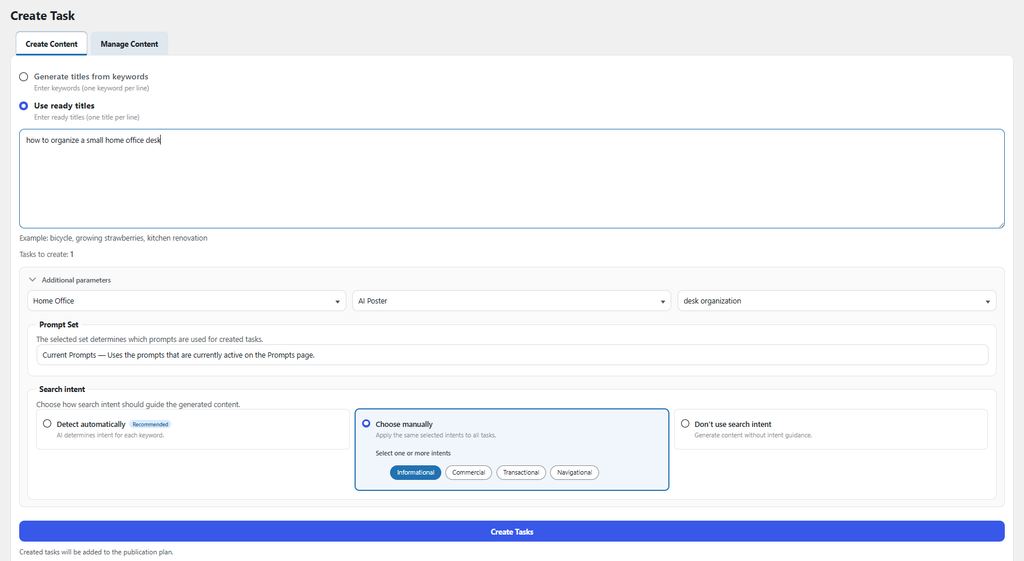Select Detect automatically search intent
The width and height of the screenshot is (1024, 561).
47,424
